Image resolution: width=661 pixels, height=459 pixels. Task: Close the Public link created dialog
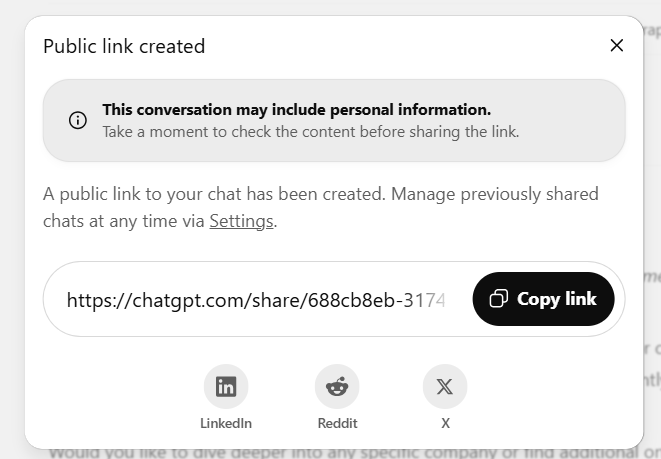(616, 45)
